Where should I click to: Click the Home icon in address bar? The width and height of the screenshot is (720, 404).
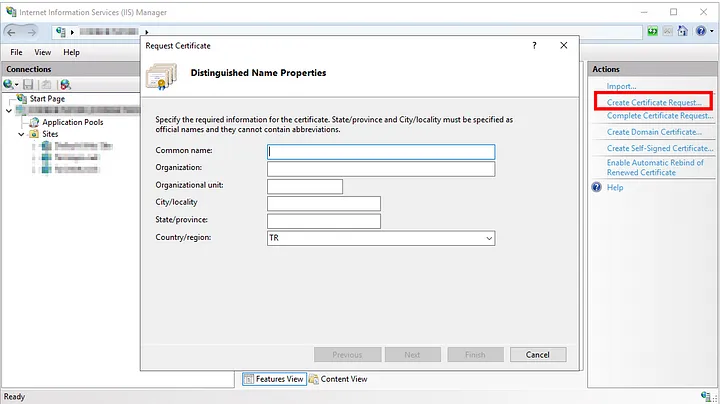682,31
